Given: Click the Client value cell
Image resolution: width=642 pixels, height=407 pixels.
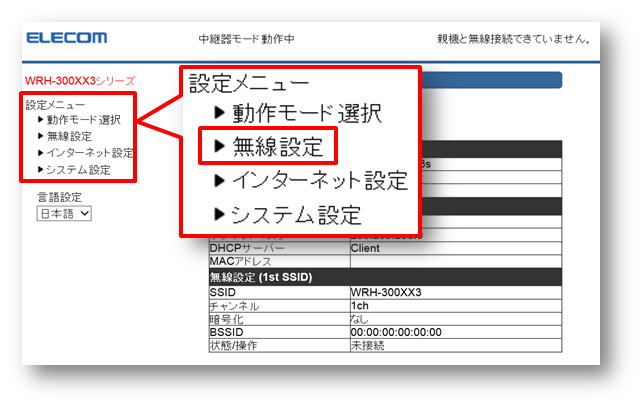Looking at the screenshot, I should [456, 248].
